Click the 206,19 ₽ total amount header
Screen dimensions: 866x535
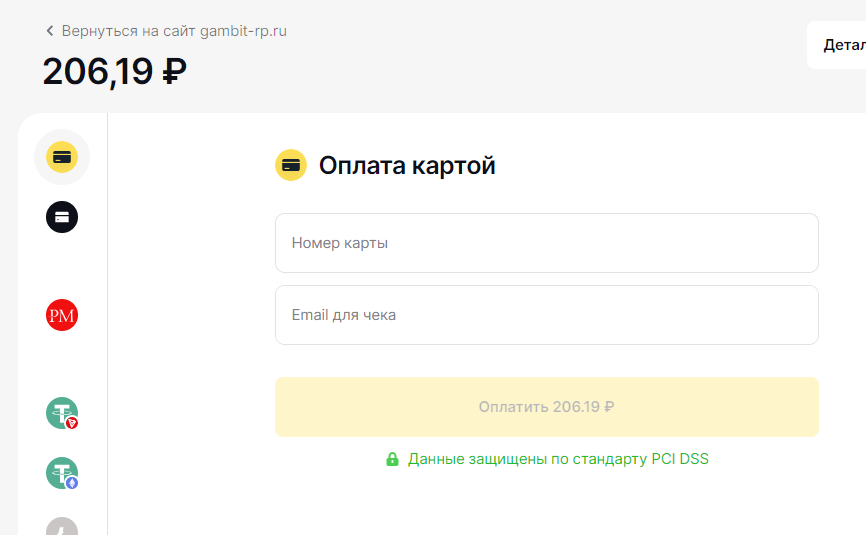(114, 72)
